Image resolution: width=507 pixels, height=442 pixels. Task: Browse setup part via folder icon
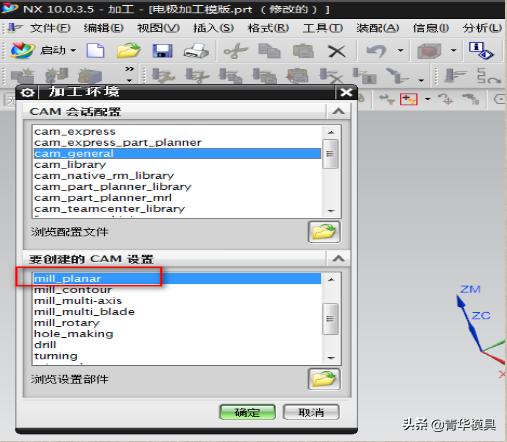324,379
